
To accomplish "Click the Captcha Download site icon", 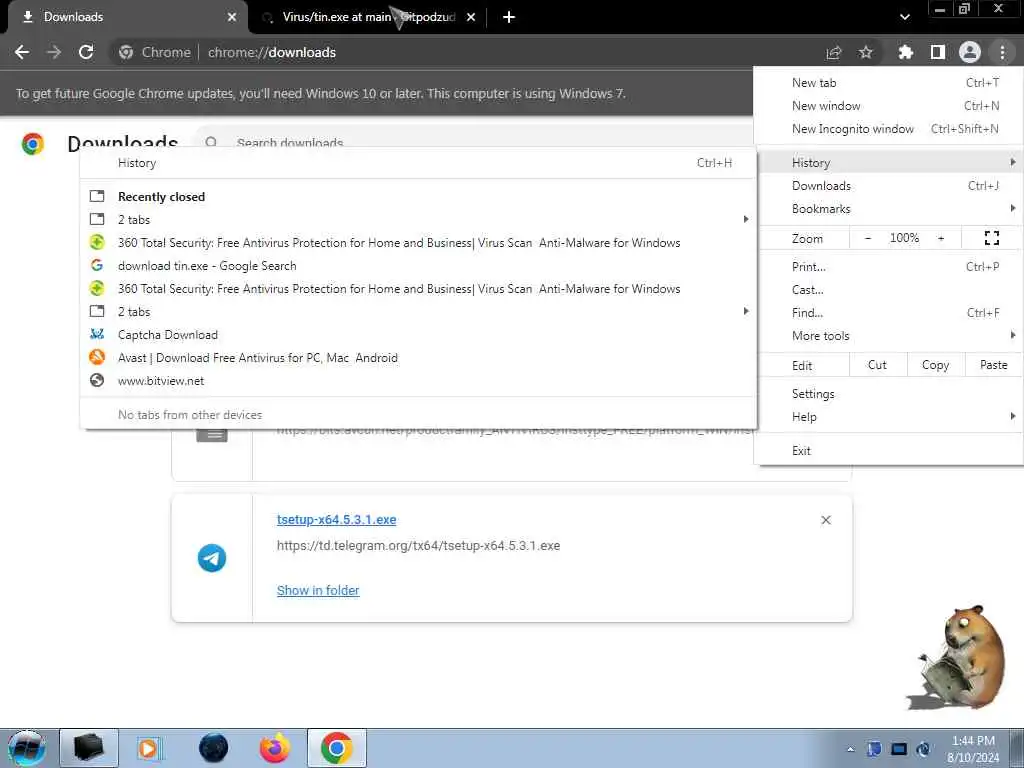I will tap(97, 334).
